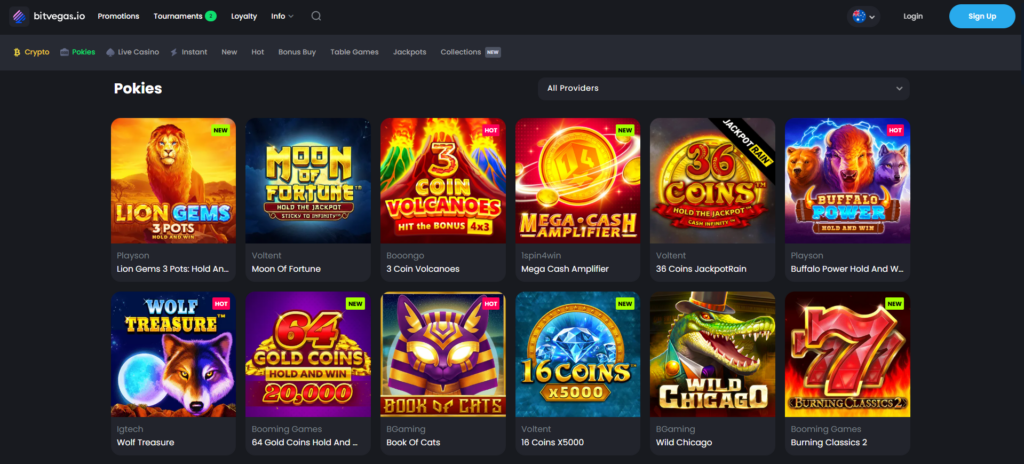Click the NEW badge next to Collections
The height and width of the screenshot is (464, 1024).
point(493,52)
